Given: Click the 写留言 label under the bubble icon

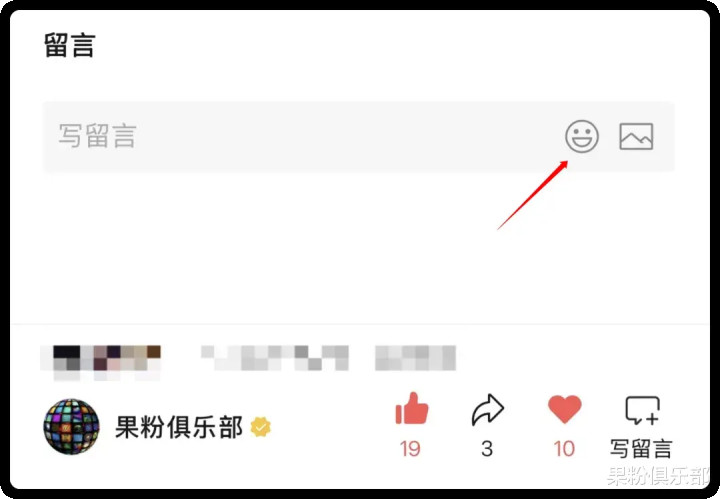Looking at the screenshot, I should (x=641, y=449).
